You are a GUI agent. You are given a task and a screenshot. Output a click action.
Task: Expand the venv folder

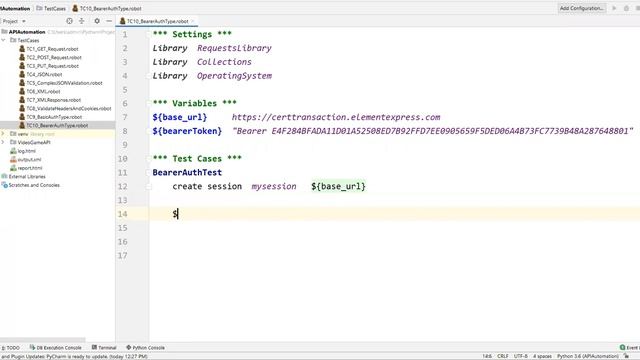coord(3,134)
